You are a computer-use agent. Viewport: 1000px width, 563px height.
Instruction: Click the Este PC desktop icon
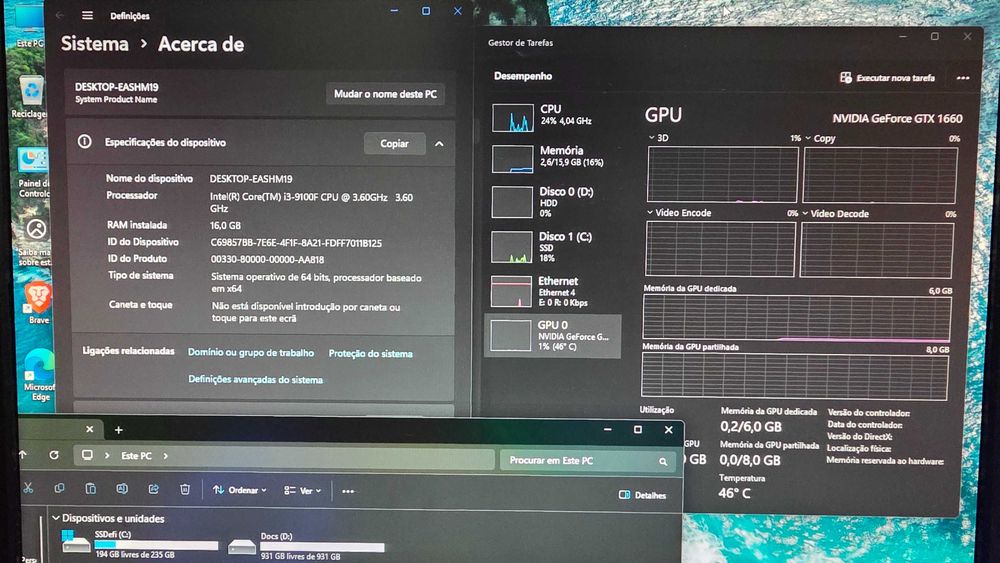click(x=29, y=29)
